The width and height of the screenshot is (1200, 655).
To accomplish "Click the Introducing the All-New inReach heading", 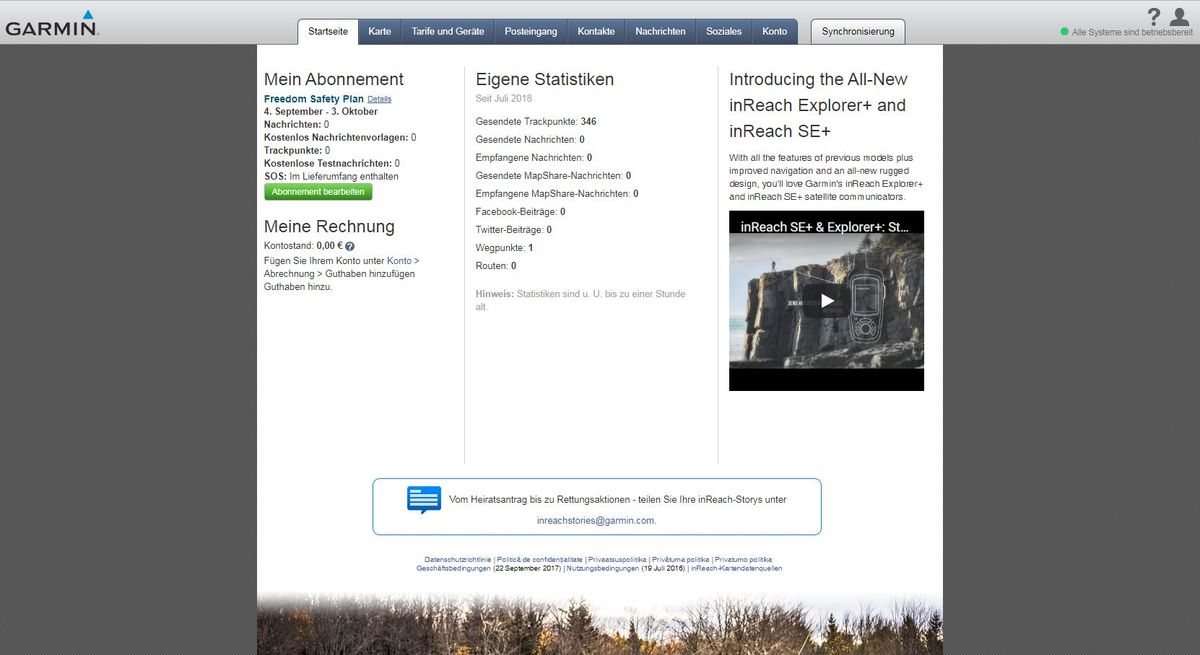I will point(818,105).
